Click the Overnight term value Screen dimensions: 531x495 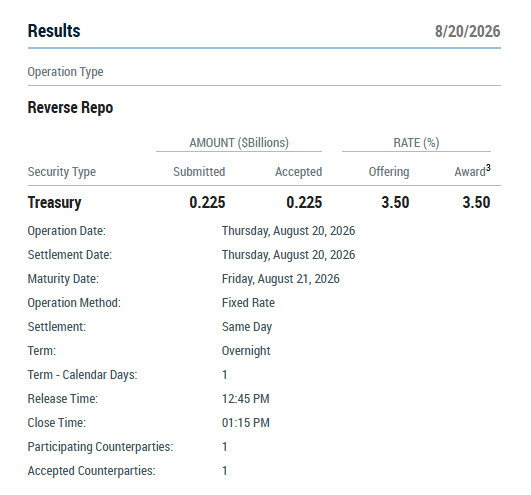246,351
